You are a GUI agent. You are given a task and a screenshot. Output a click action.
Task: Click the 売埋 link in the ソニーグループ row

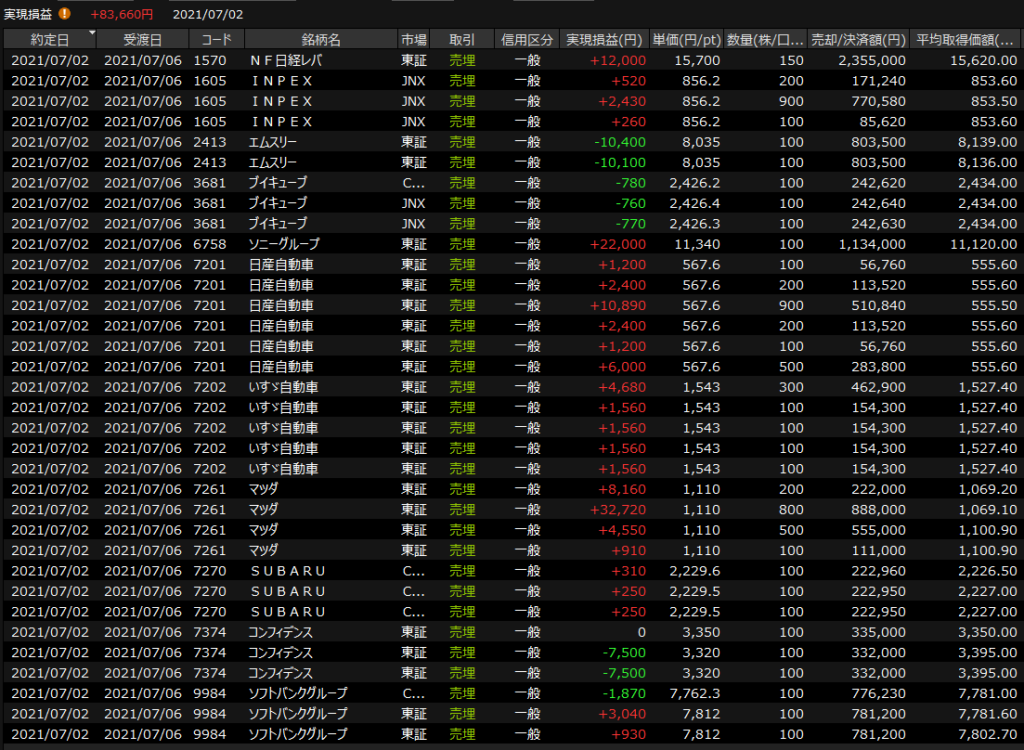462,244
